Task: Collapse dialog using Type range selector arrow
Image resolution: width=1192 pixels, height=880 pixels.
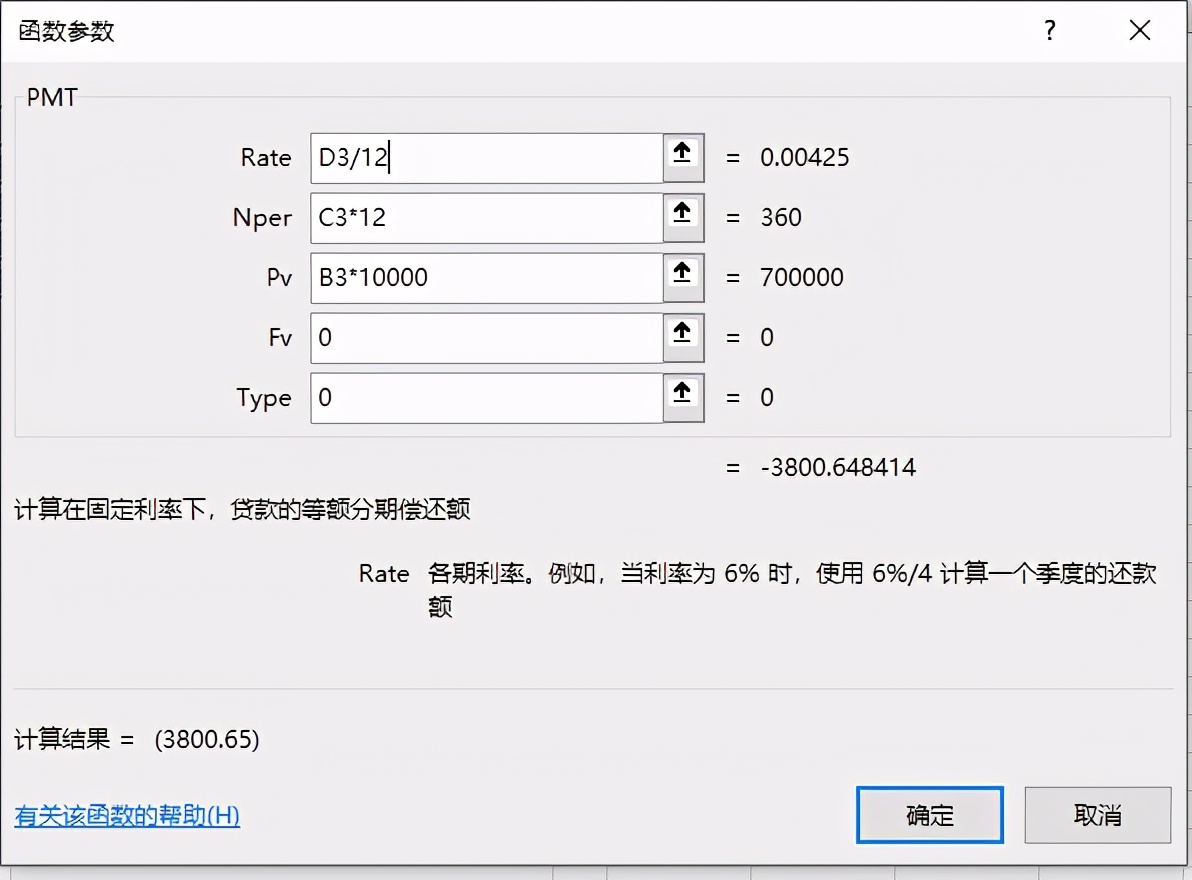Action: pos(683,397)
